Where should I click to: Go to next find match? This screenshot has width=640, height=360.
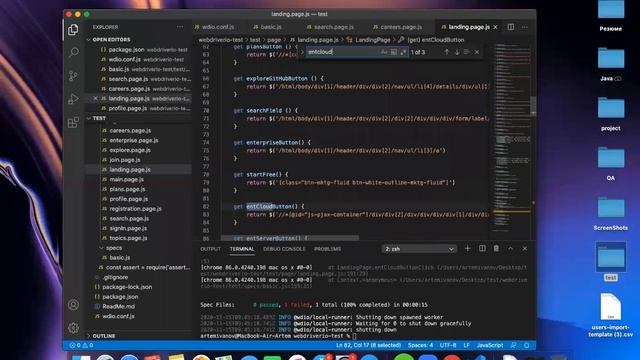[x=457, y=52]
